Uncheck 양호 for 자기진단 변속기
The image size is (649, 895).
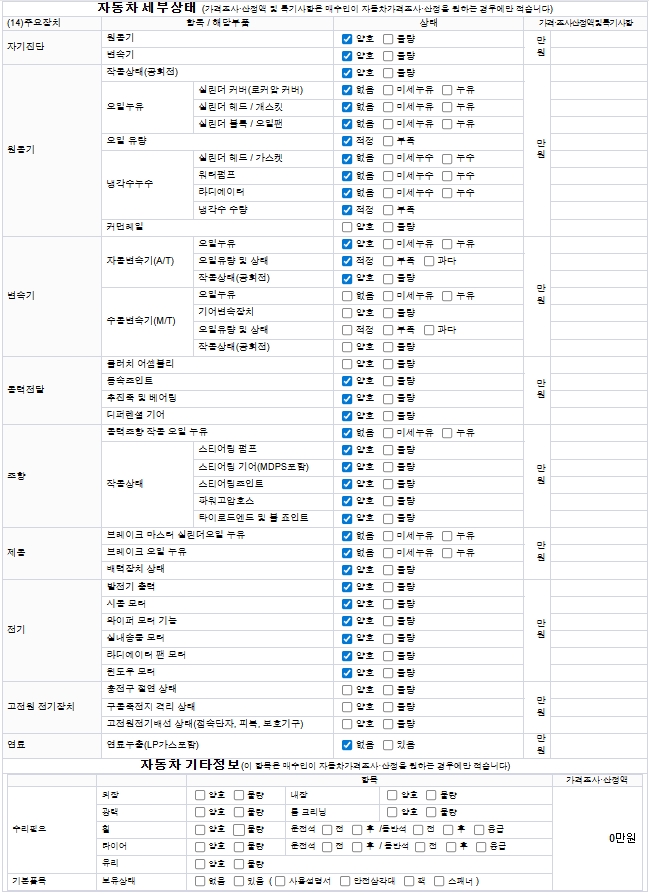pos(346,56)
